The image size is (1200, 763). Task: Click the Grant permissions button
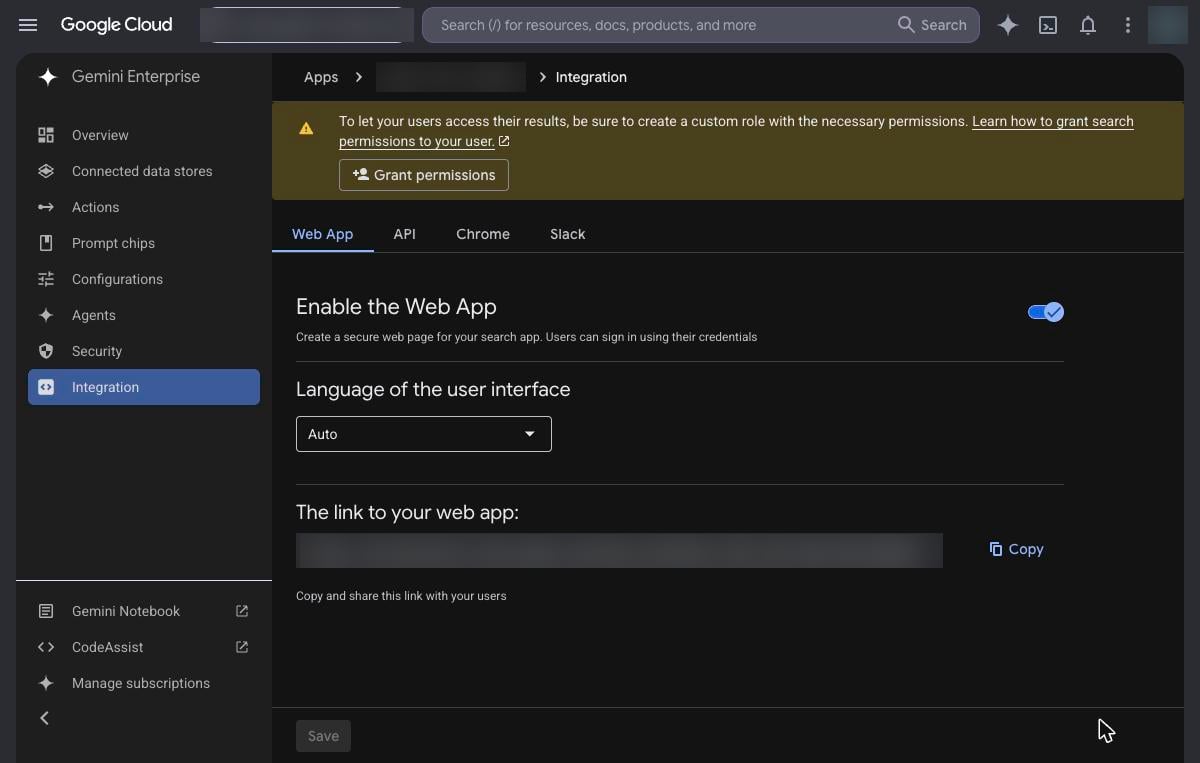pos(424,175)
